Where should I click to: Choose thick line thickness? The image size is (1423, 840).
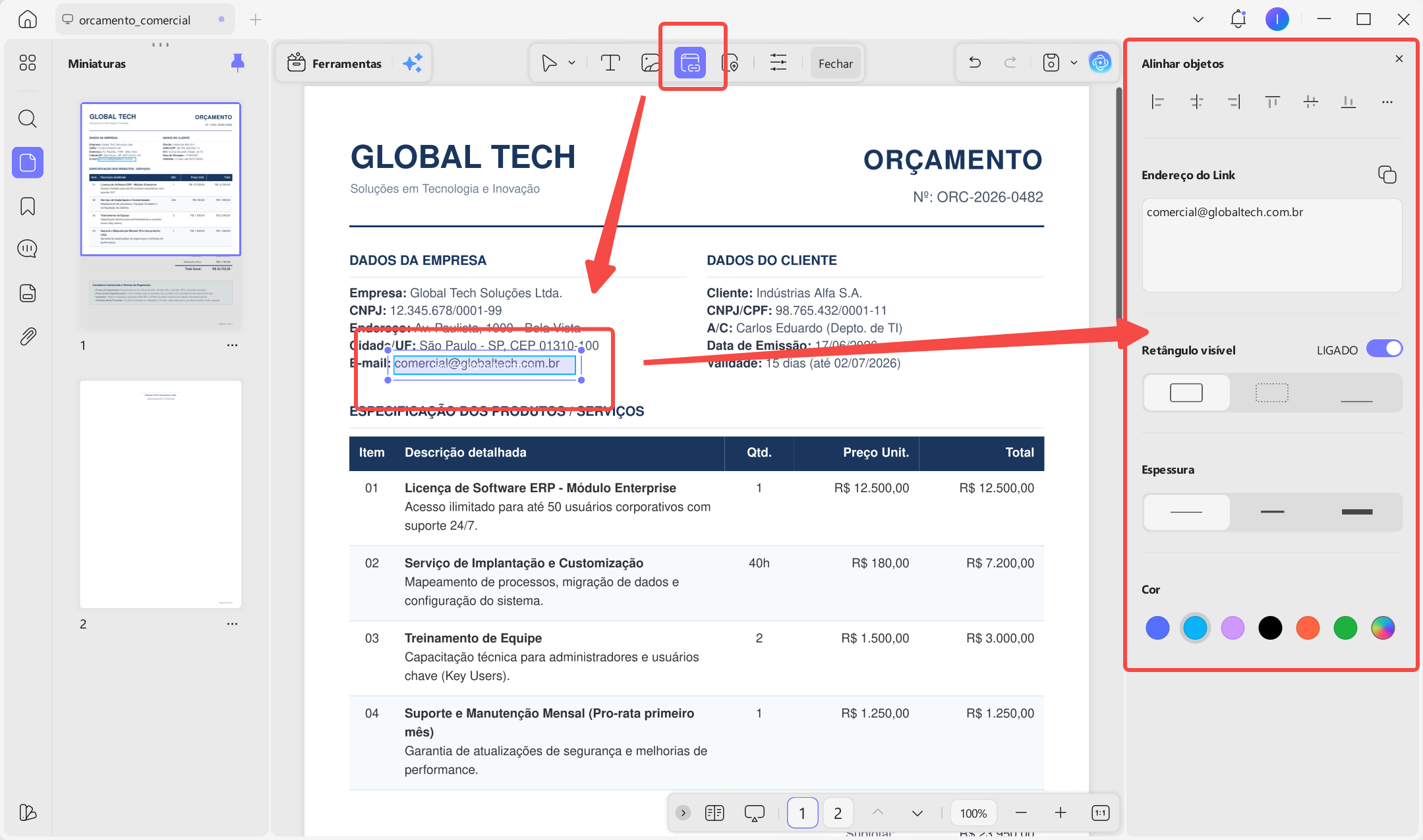pos(1356,512)
